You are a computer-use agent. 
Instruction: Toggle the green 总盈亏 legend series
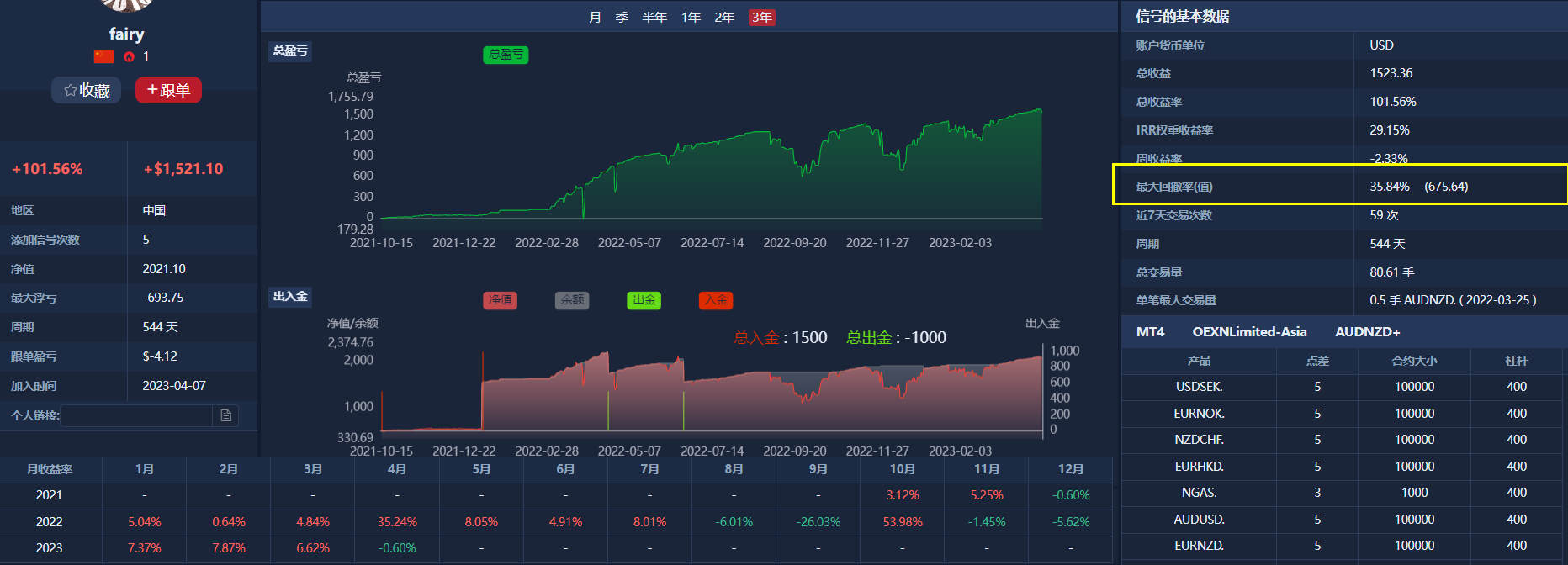pos(506,55)
